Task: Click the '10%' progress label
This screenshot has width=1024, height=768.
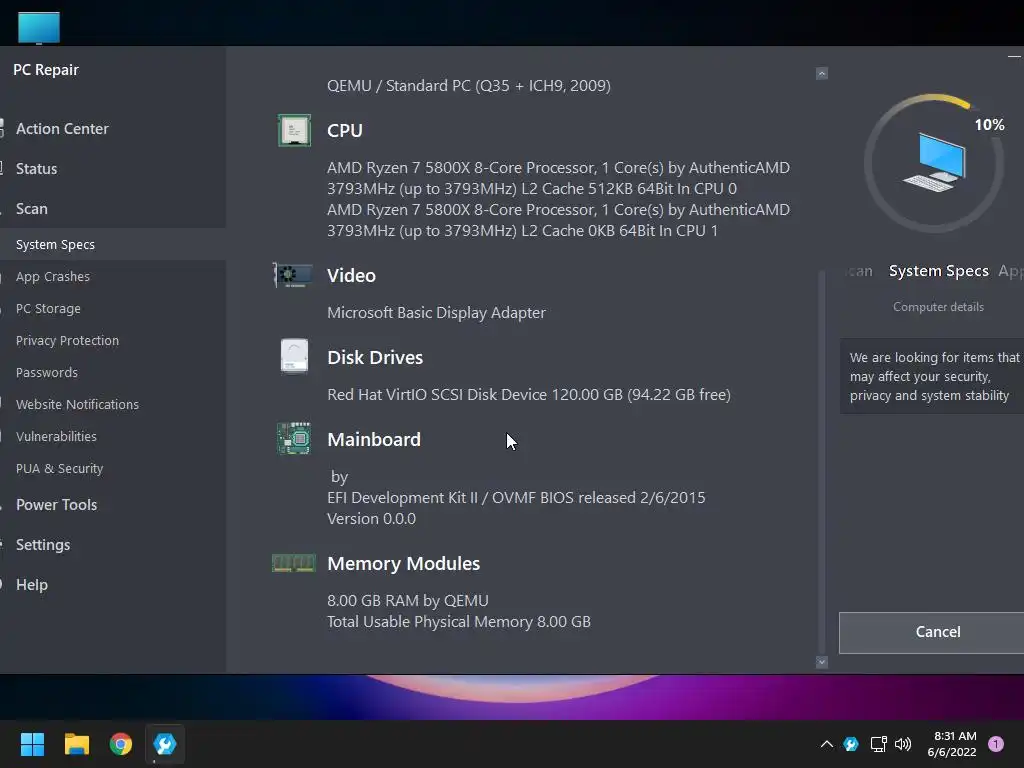Action: [x=989, y=125]
